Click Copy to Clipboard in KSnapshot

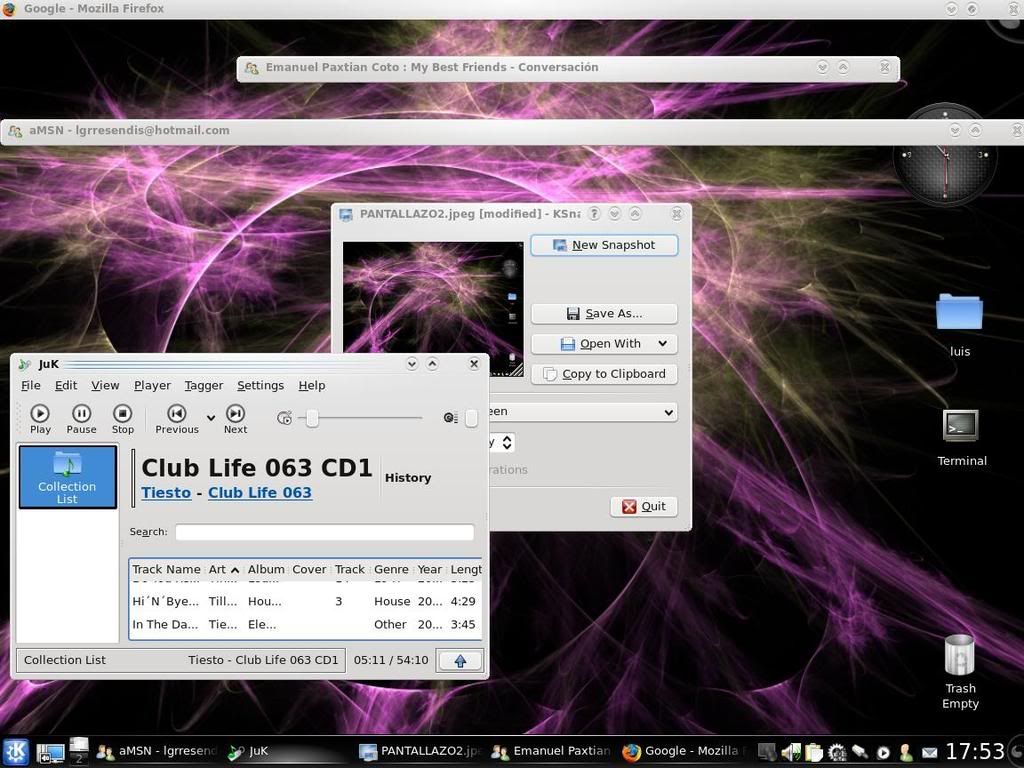[604, 374]
